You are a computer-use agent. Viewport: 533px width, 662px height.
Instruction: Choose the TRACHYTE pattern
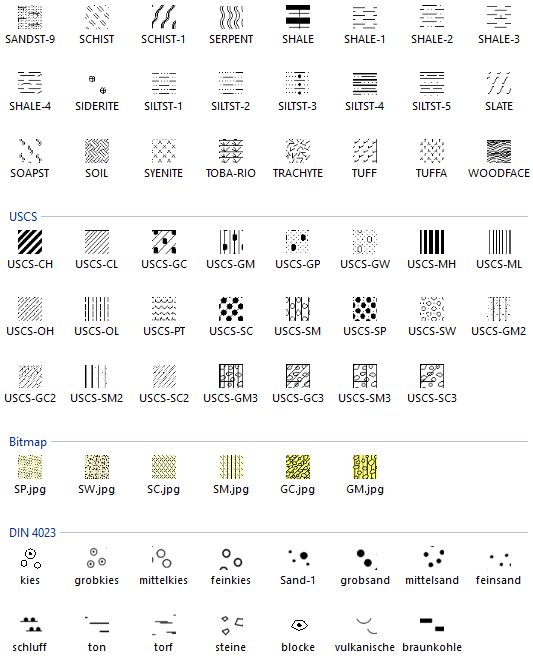pyautogui.click(x=298, y=151)
